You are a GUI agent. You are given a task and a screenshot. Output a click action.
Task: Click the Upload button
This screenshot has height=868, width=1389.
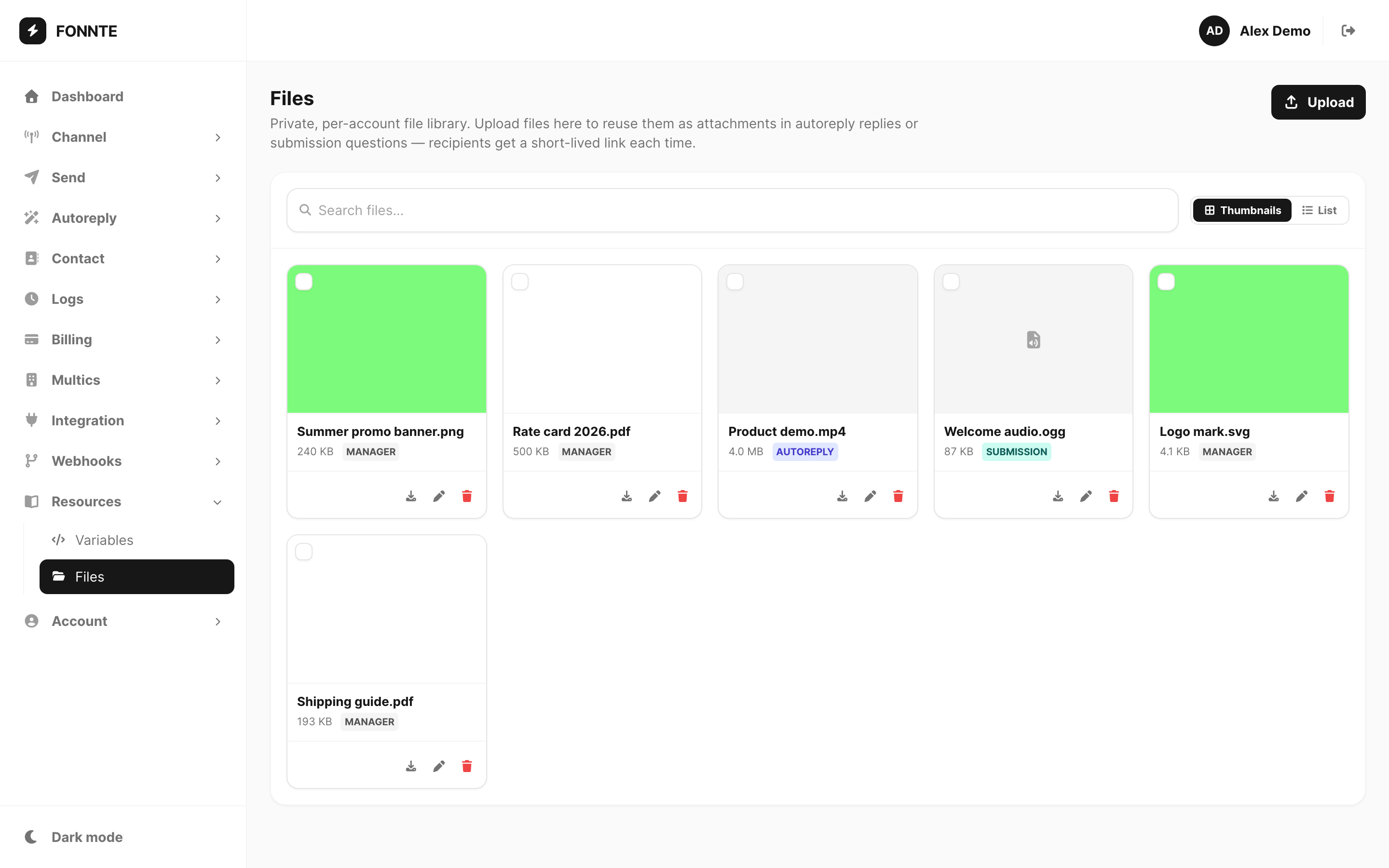pos(1318,102)
